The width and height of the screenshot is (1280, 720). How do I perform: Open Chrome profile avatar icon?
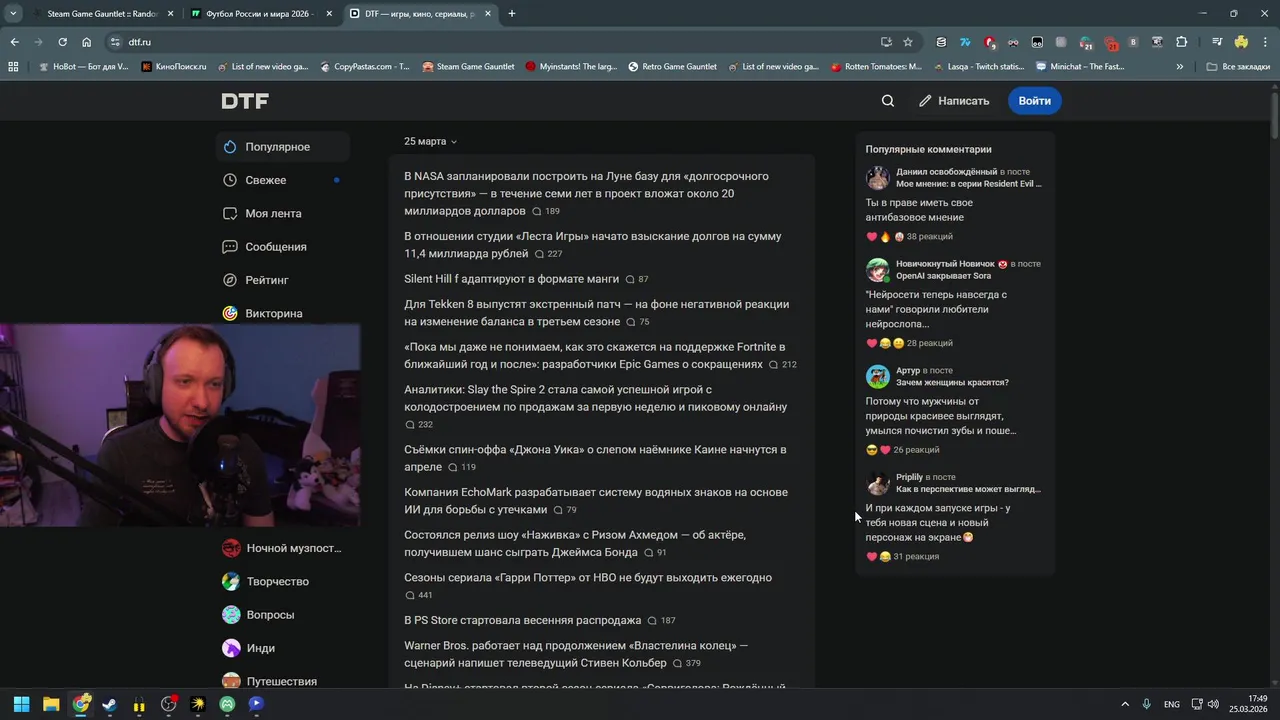coord(1241,42)
